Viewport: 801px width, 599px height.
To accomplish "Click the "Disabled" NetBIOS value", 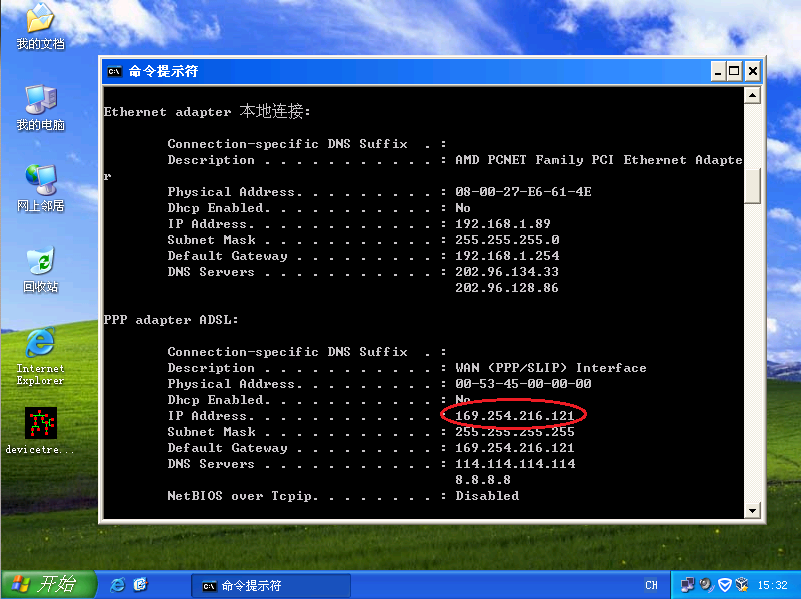I will [x=487, y=496].
